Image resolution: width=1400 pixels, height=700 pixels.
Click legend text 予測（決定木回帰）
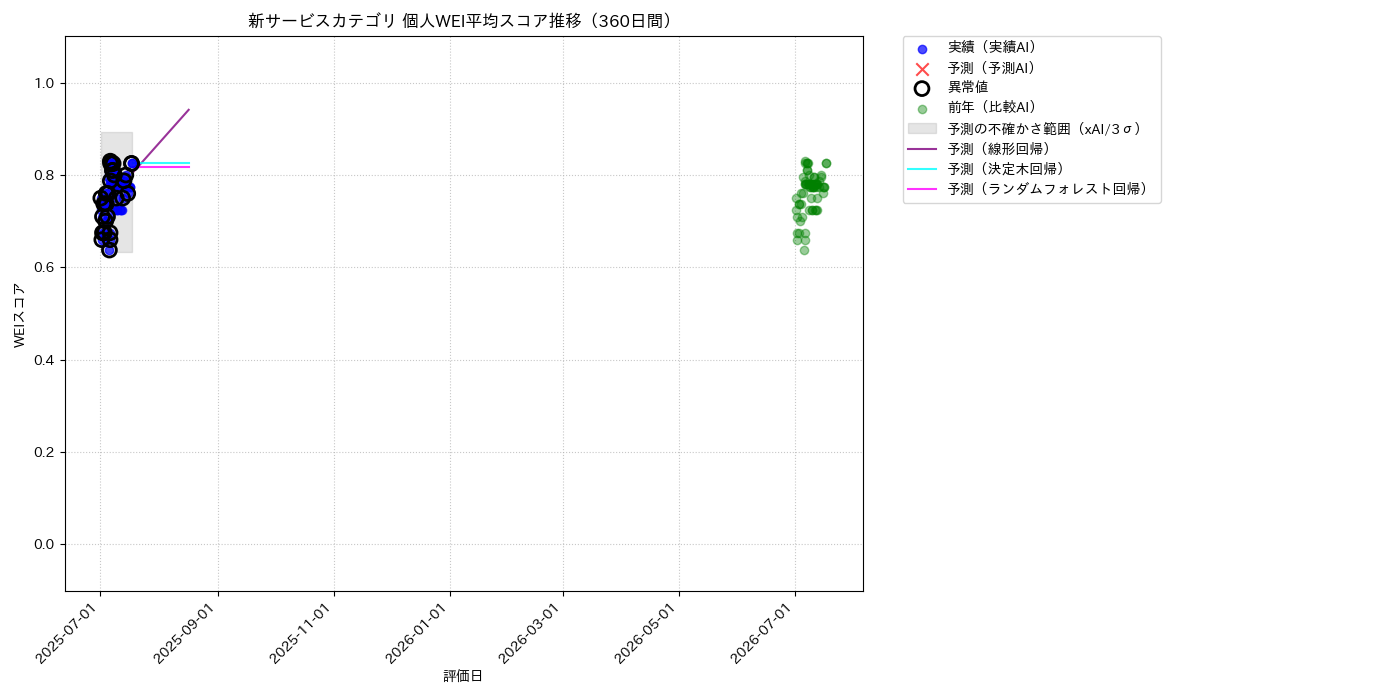pos(1009,169)
